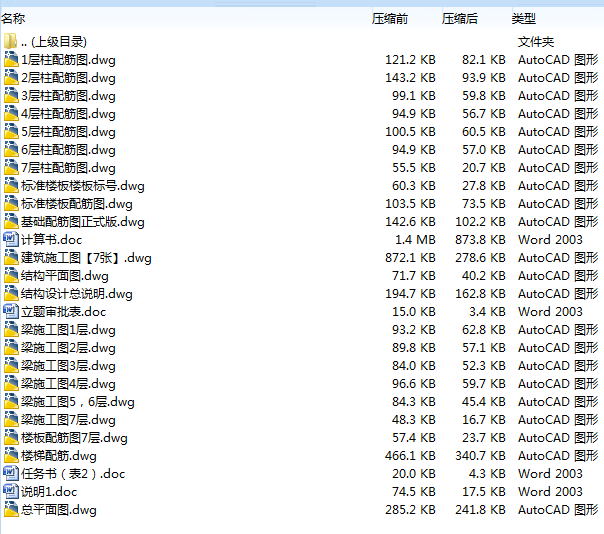Click the icon of 4层柱配筋图.dwg
Screen dimensions: 604x534
click(x=11, y=114)
